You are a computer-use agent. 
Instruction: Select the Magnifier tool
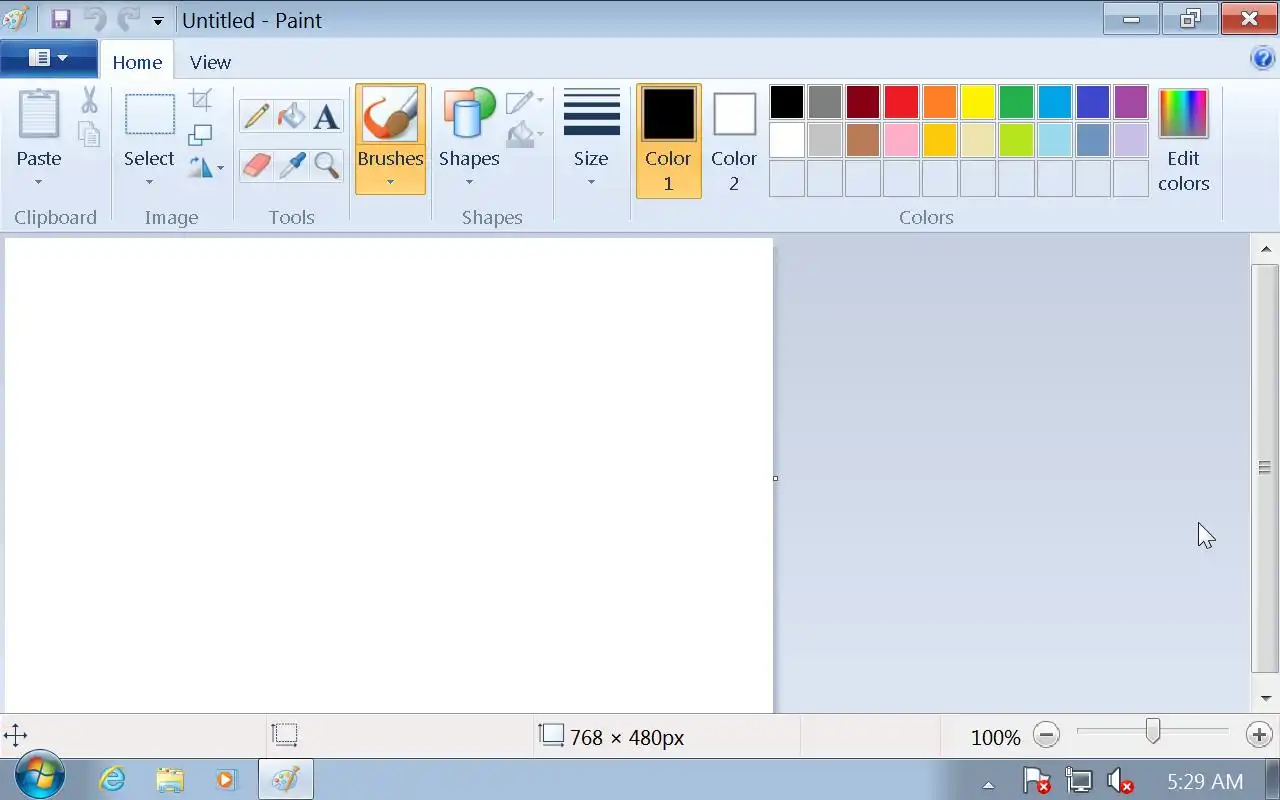(x=326, y=165)
